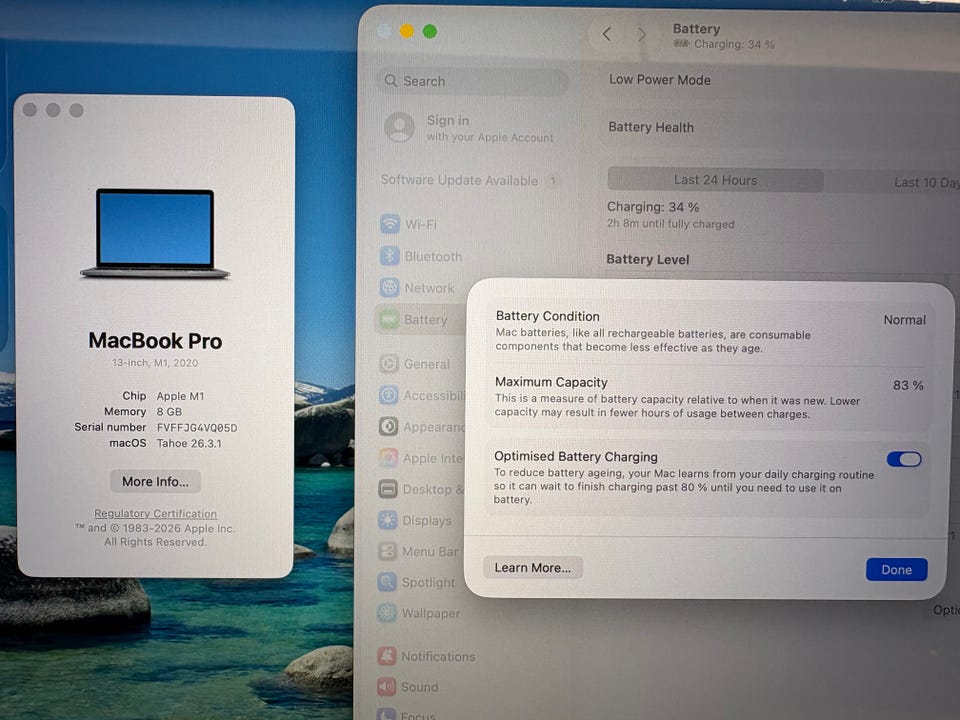Switch to Last 24 Hours tab

tap(715, 180)
